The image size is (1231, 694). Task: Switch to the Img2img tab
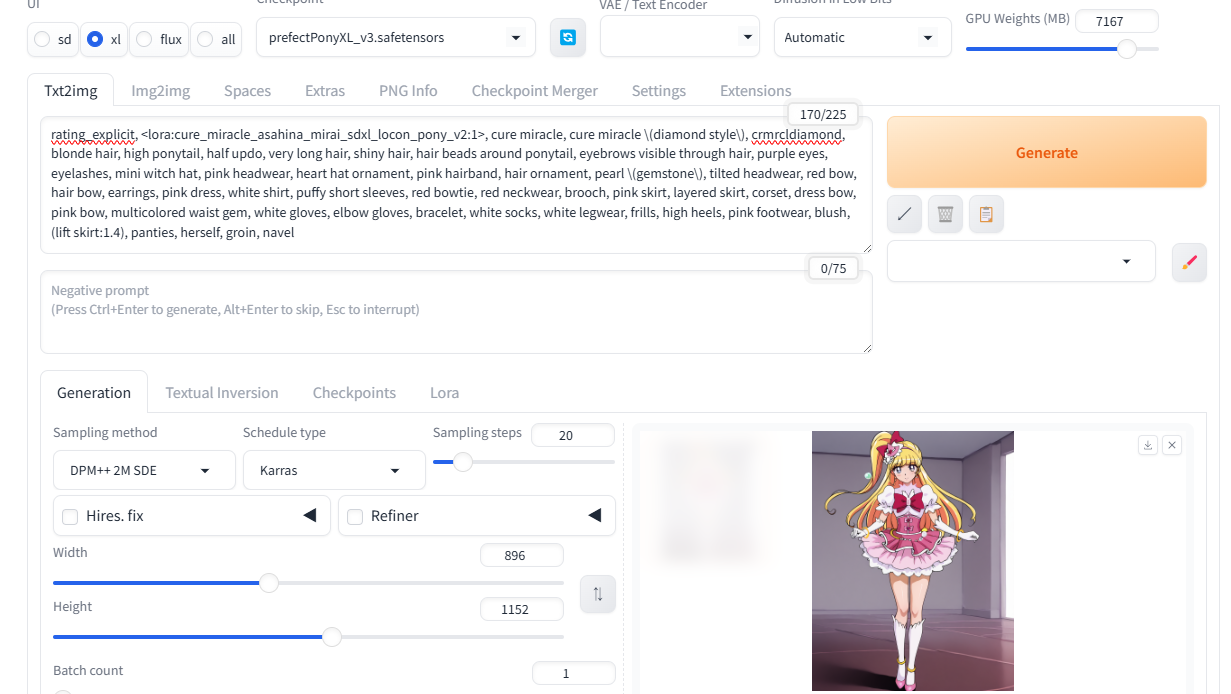(x=160, y=91)
